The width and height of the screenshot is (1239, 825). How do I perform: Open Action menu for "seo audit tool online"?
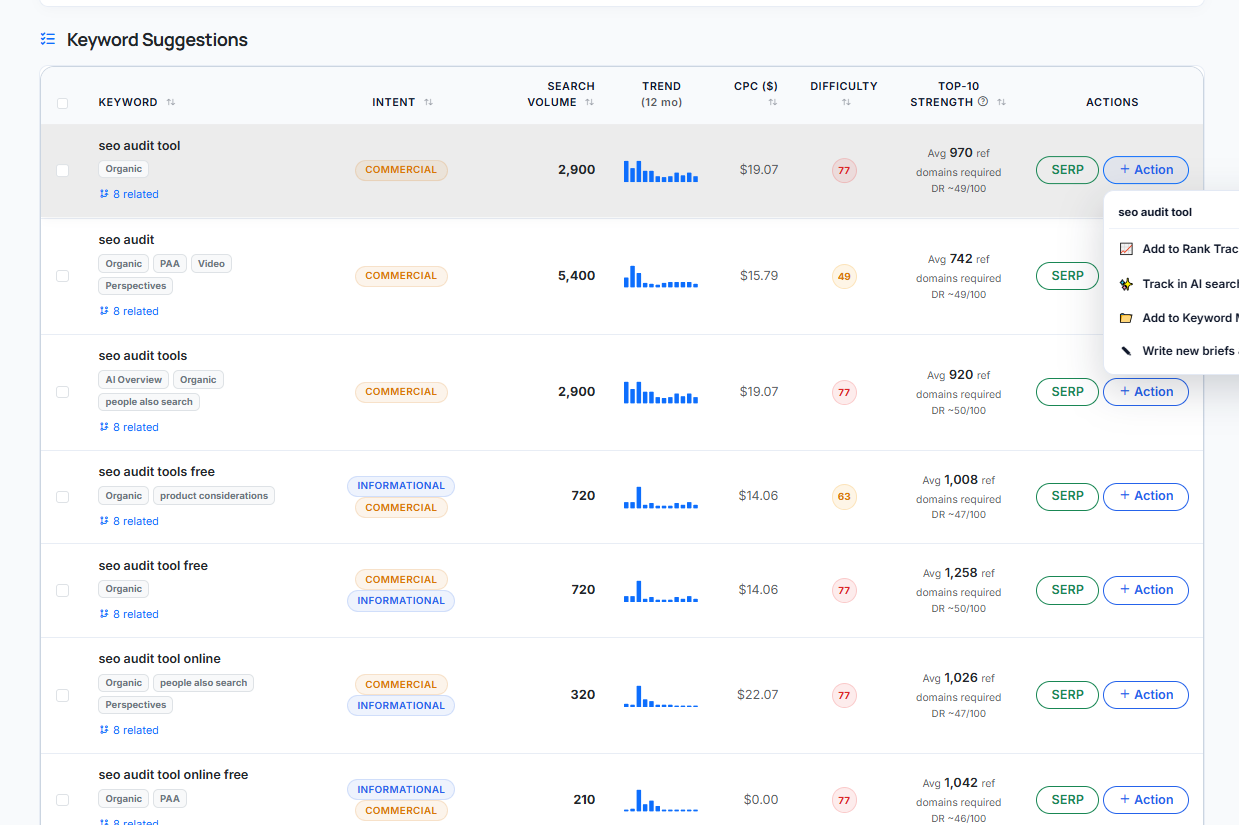click(1146, 695)
